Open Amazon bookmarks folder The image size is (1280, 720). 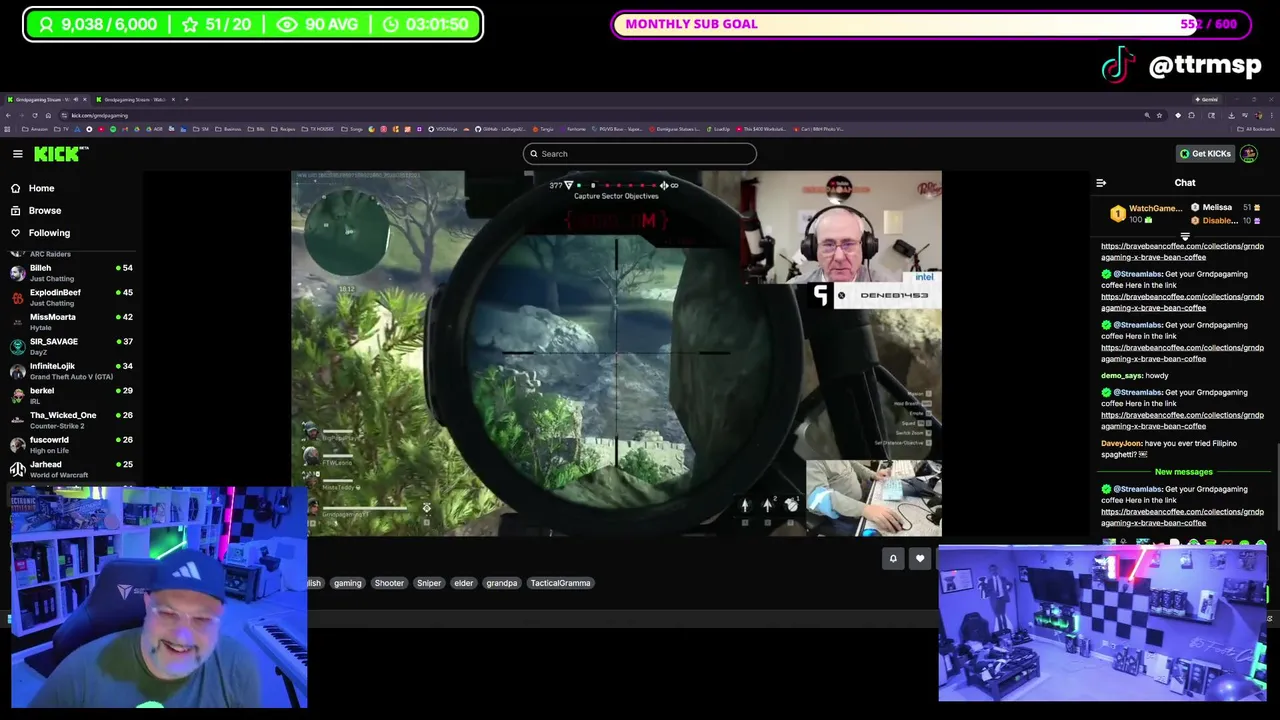click(35, 129)
